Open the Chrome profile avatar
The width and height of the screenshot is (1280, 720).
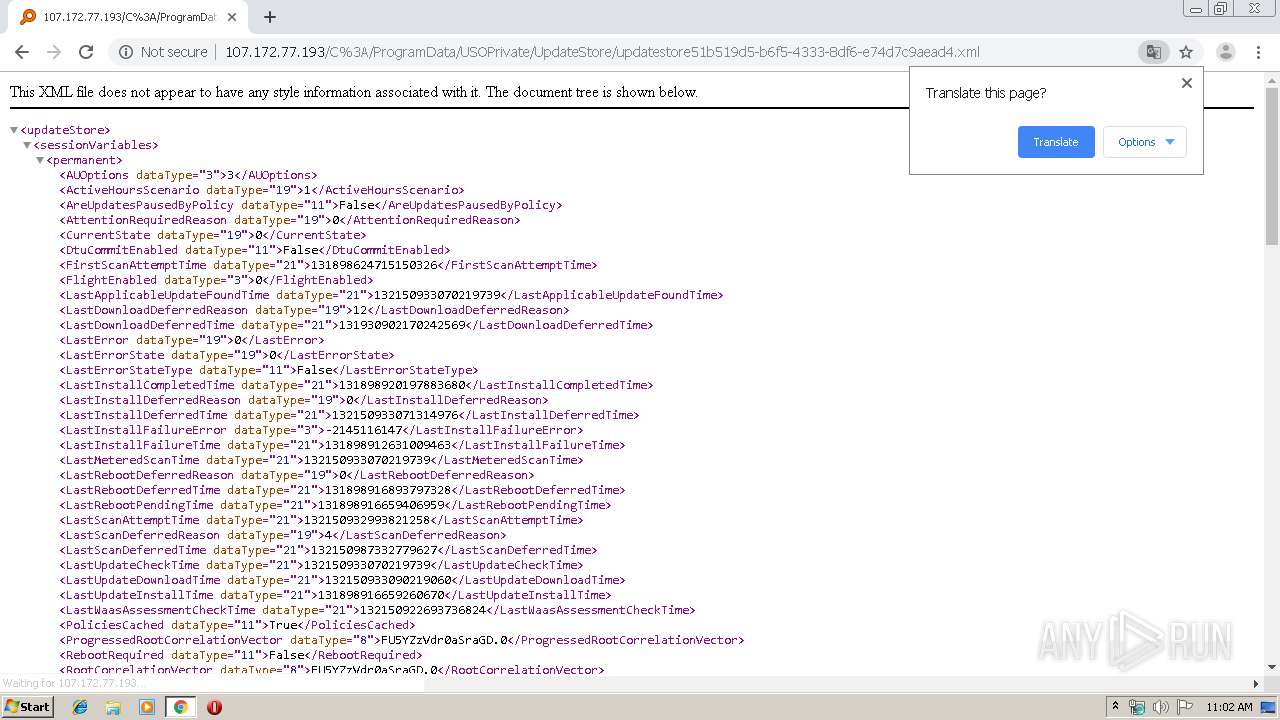pyautogui.click(x=1225, y=52)
